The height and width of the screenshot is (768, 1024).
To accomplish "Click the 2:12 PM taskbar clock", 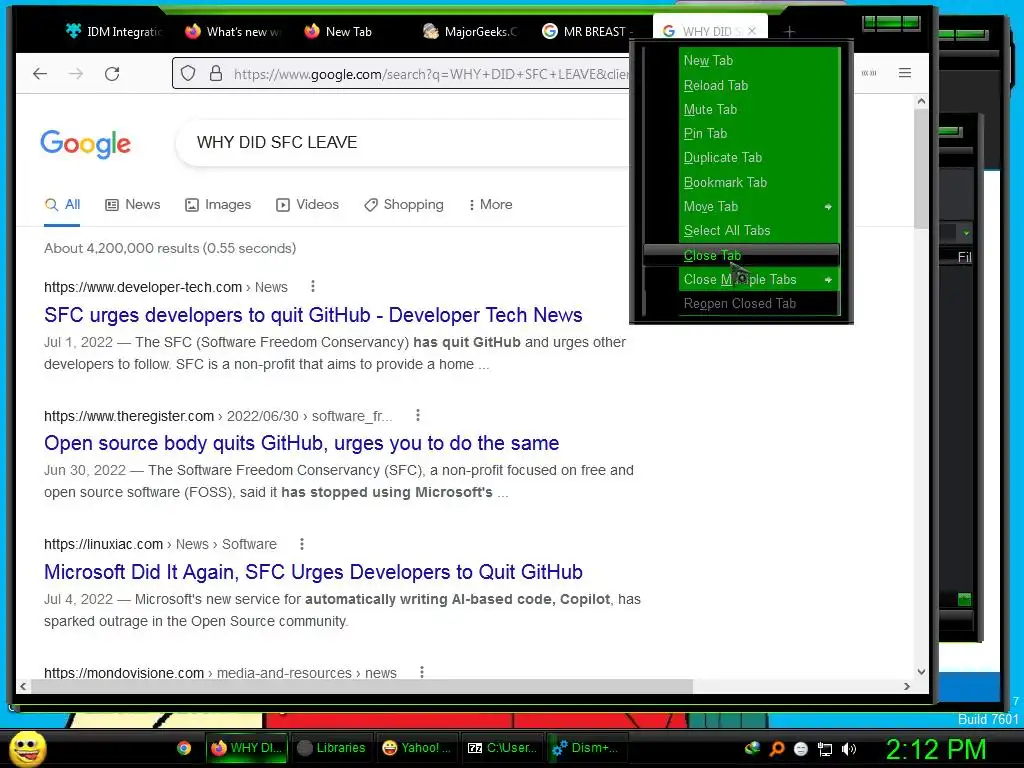I will pos(935,749).
